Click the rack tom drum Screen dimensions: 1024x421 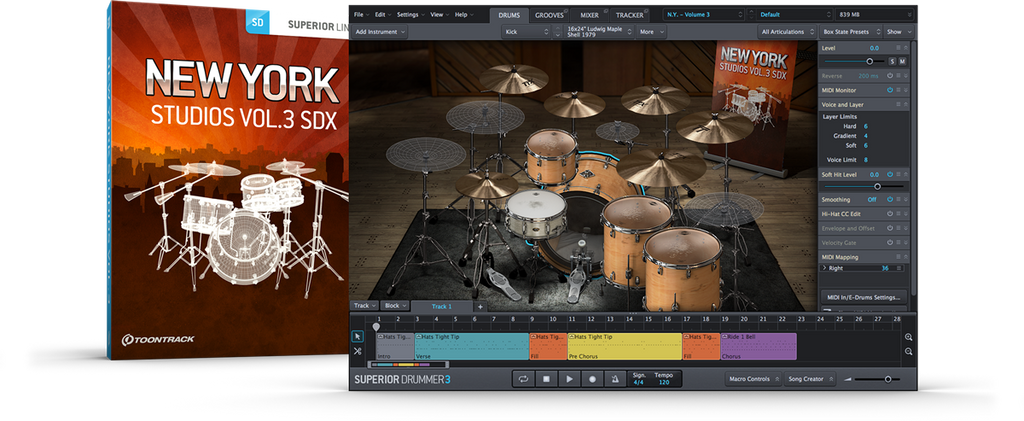[551, 156]
